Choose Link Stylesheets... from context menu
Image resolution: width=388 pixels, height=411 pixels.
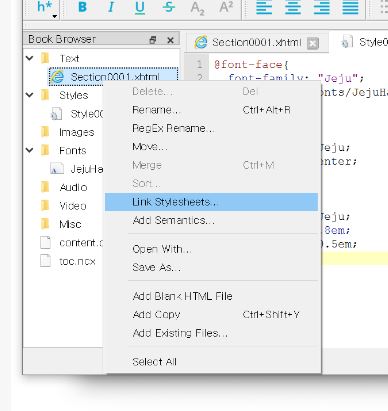coord(211,202)
